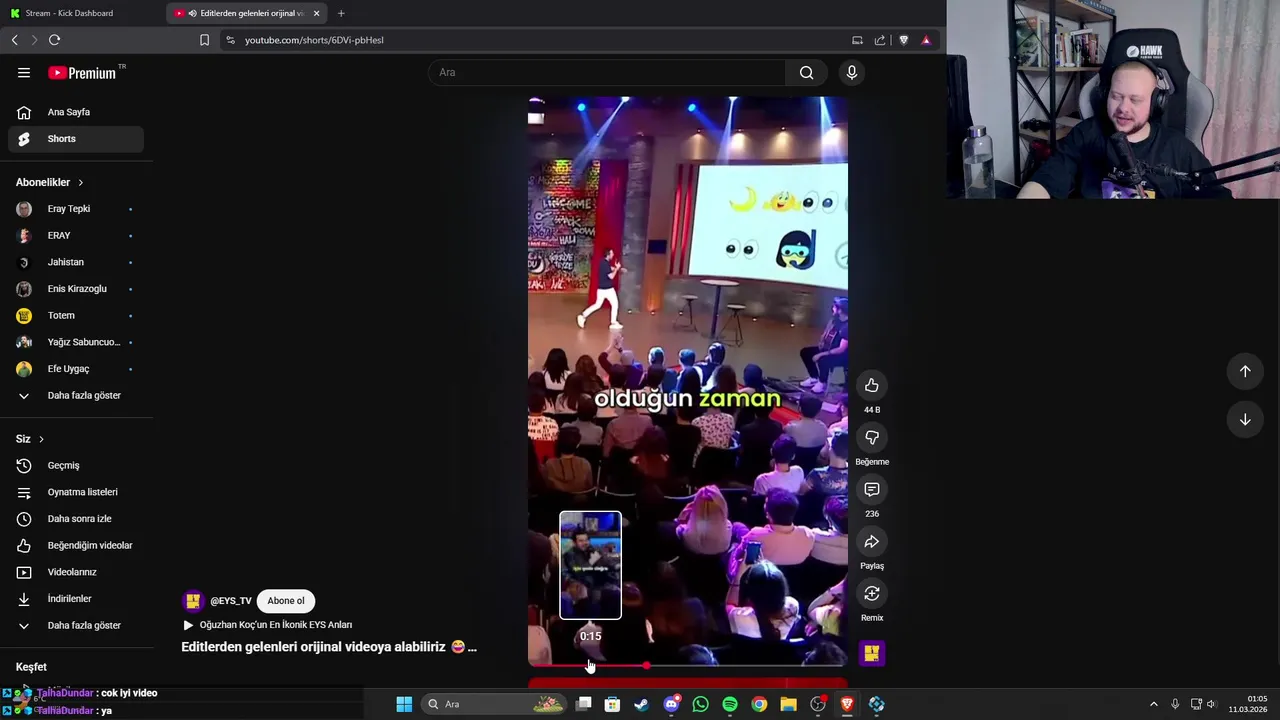This screenshot has width=1280, height=720.
Task: Open Spotify from the taskbar
Action: point(730,704)
